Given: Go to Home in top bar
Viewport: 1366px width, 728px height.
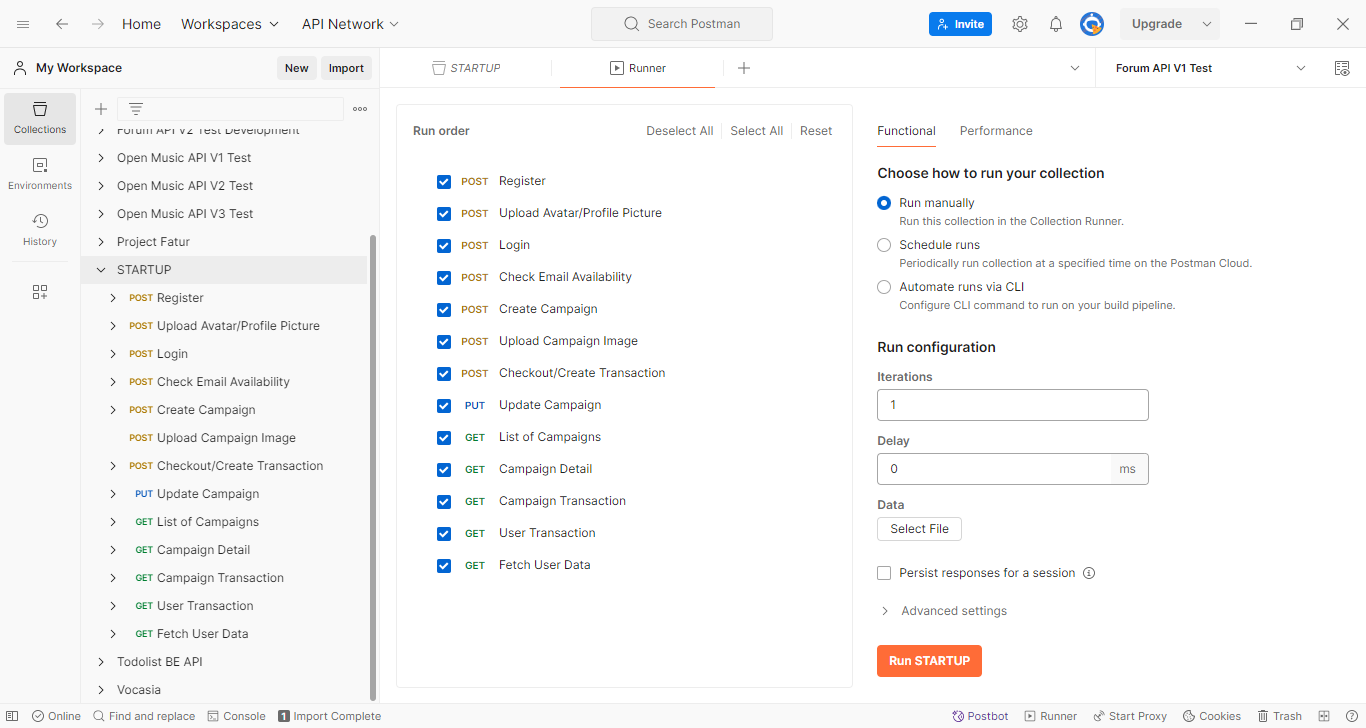Looking at the screenshot, I should pos(141,24).
